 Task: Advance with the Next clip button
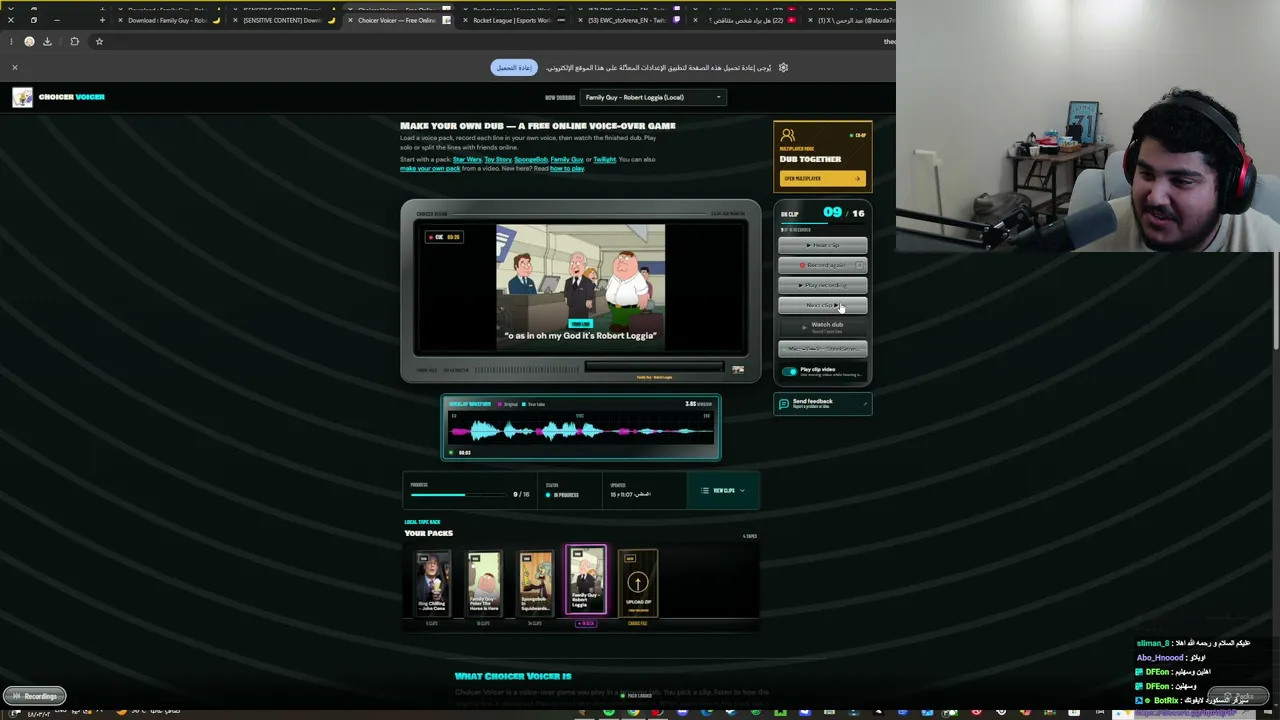tap(823, 305)
